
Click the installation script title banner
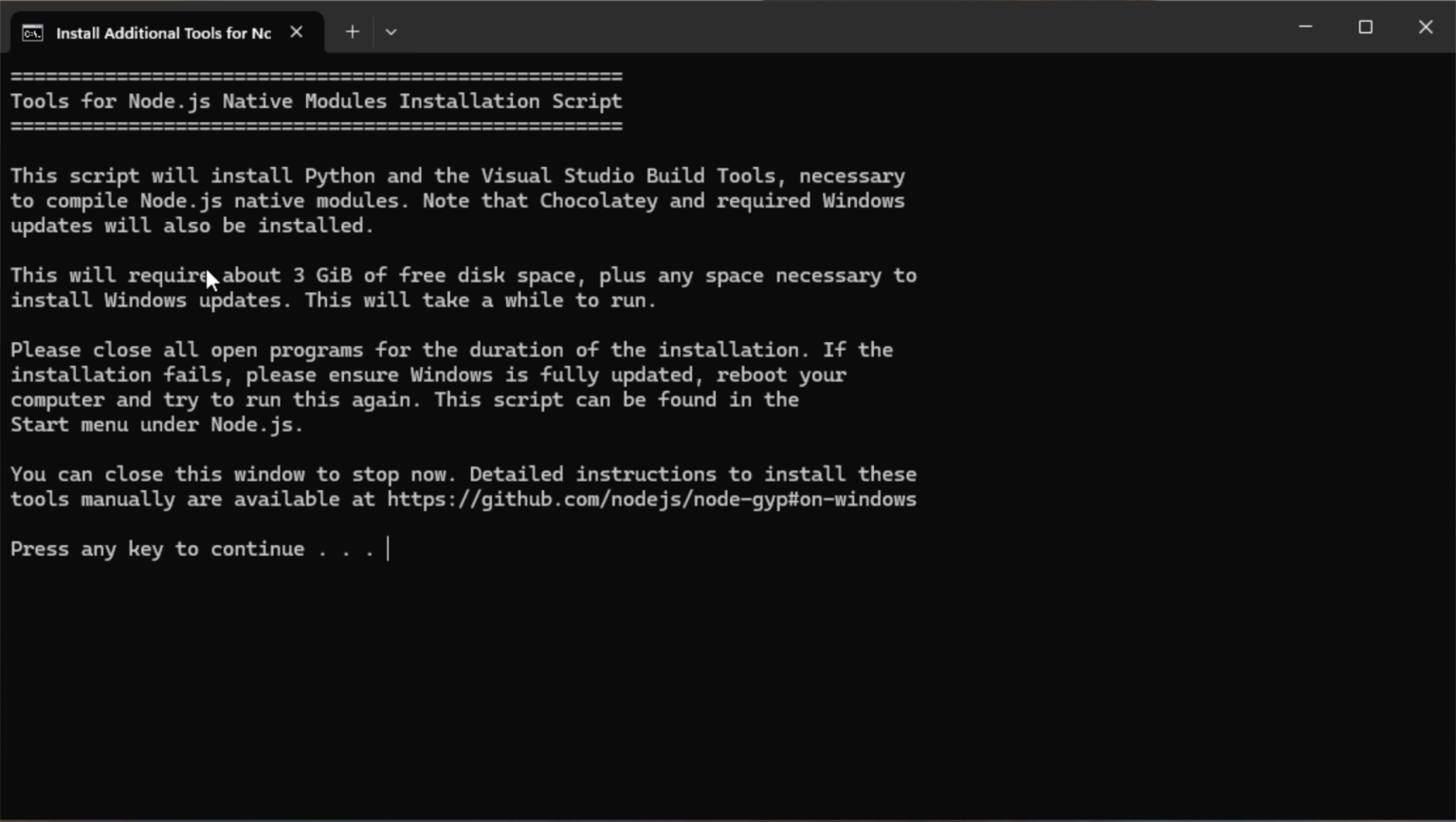pos(316,100)
